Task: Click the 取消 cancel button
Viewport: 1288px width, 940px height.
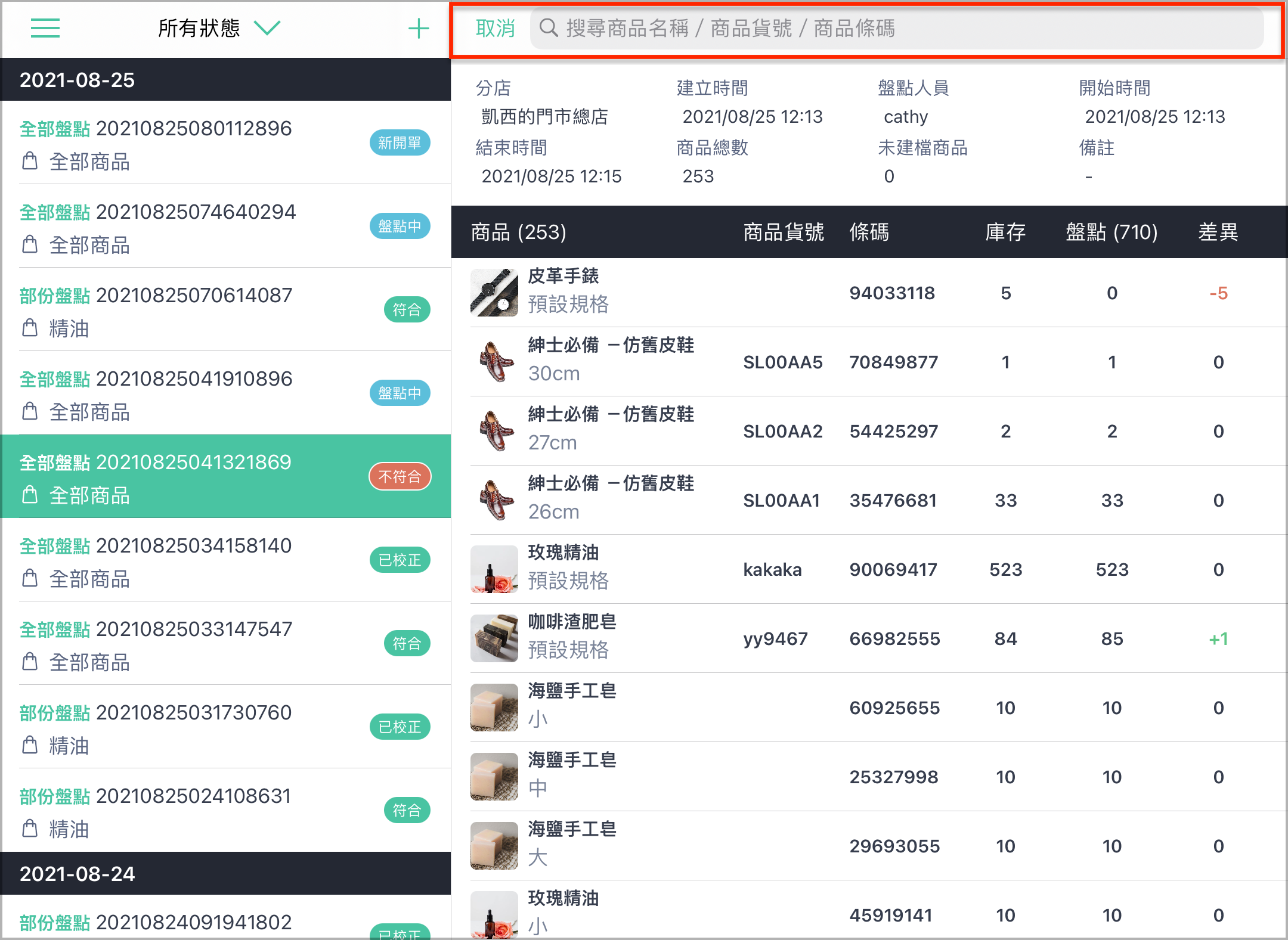Action: point(495,28)
